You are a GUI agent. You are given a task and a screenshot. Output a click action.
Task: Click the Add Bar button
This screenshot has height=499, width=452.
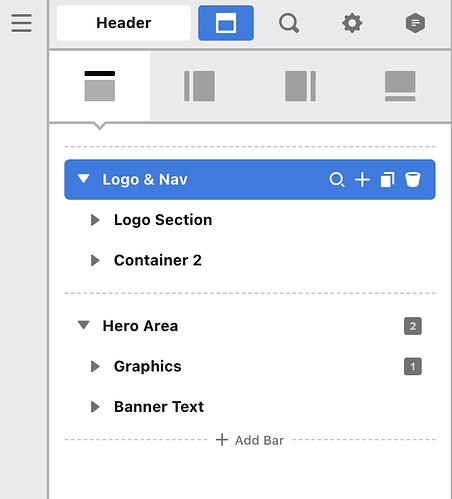[250, 440]
